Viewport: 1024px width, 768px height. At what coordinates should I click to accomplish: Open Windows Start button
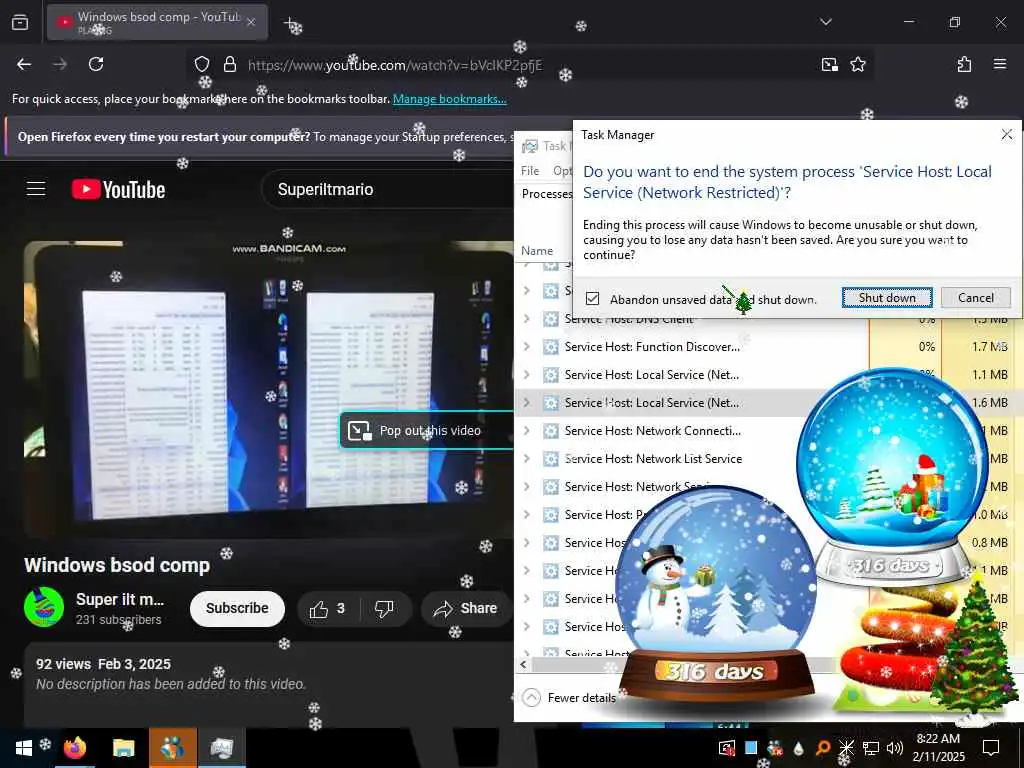[x=24, y=748]
